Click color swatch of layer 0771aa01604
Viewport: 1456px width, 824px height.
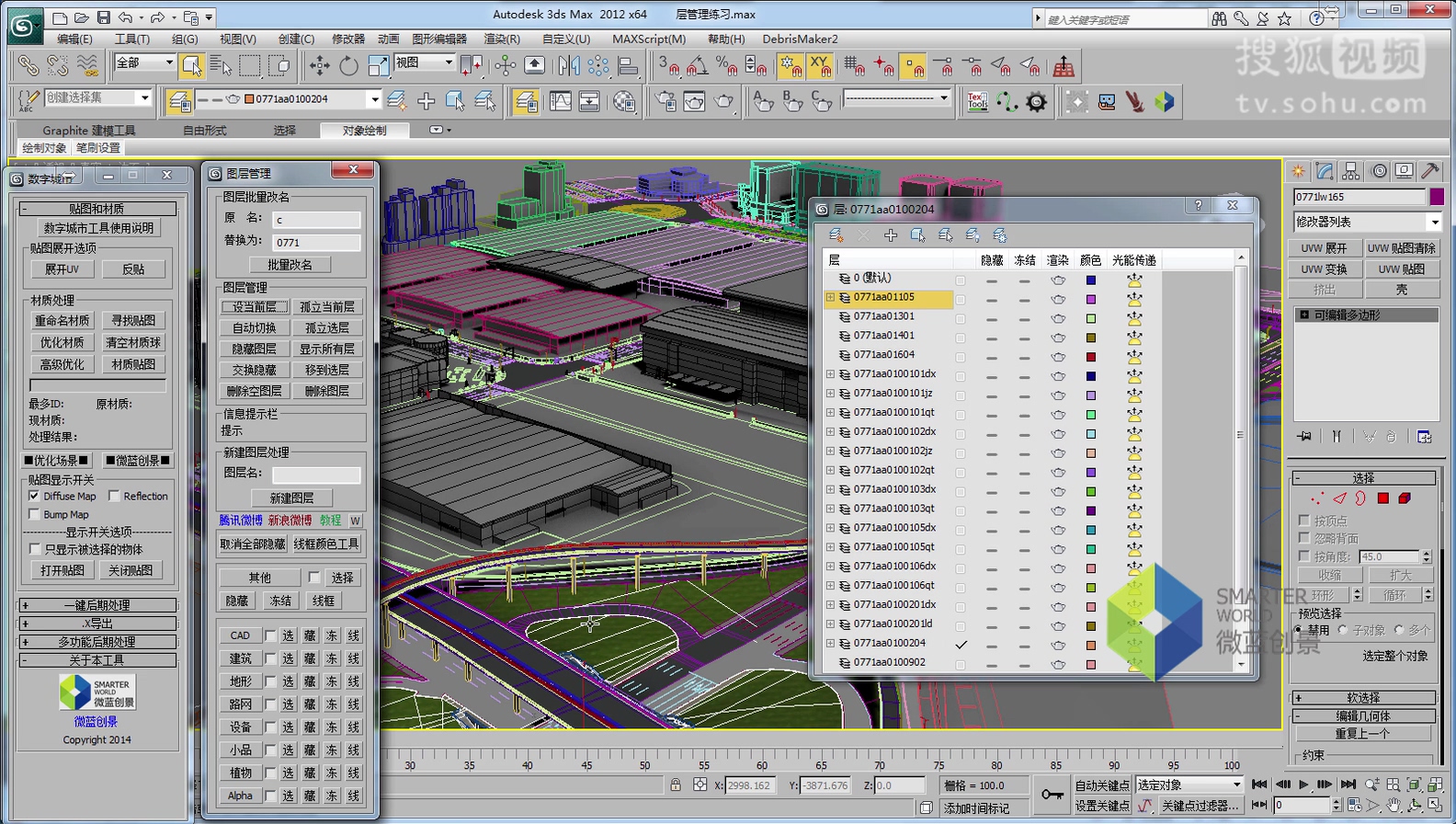point(1091,357)
